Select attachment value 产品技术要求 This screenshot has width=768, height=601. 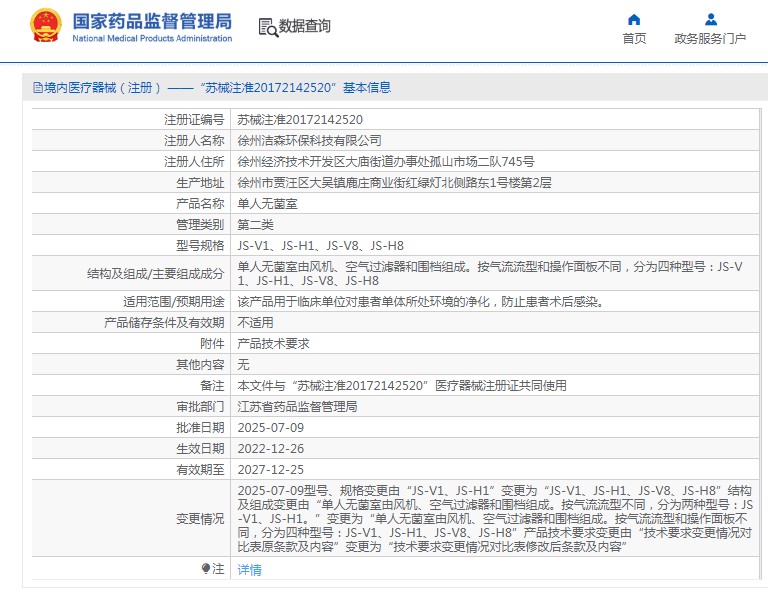[x=273, y=344]
